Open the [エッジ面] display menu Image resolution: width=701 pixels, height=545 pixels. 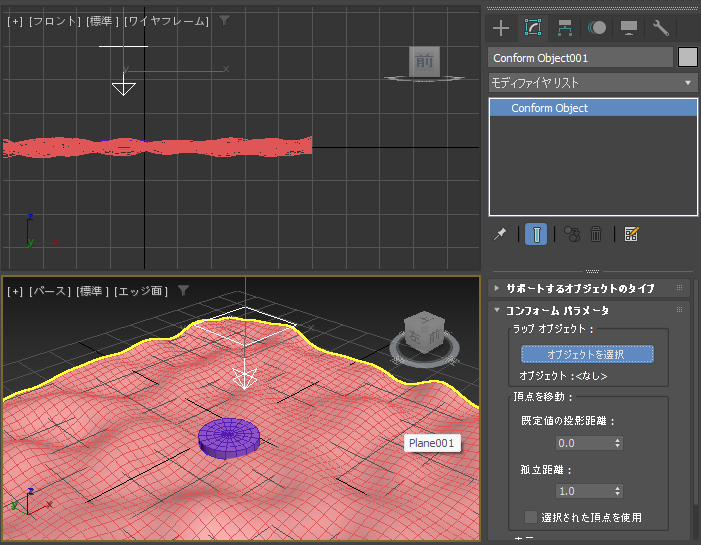point(141,291)
